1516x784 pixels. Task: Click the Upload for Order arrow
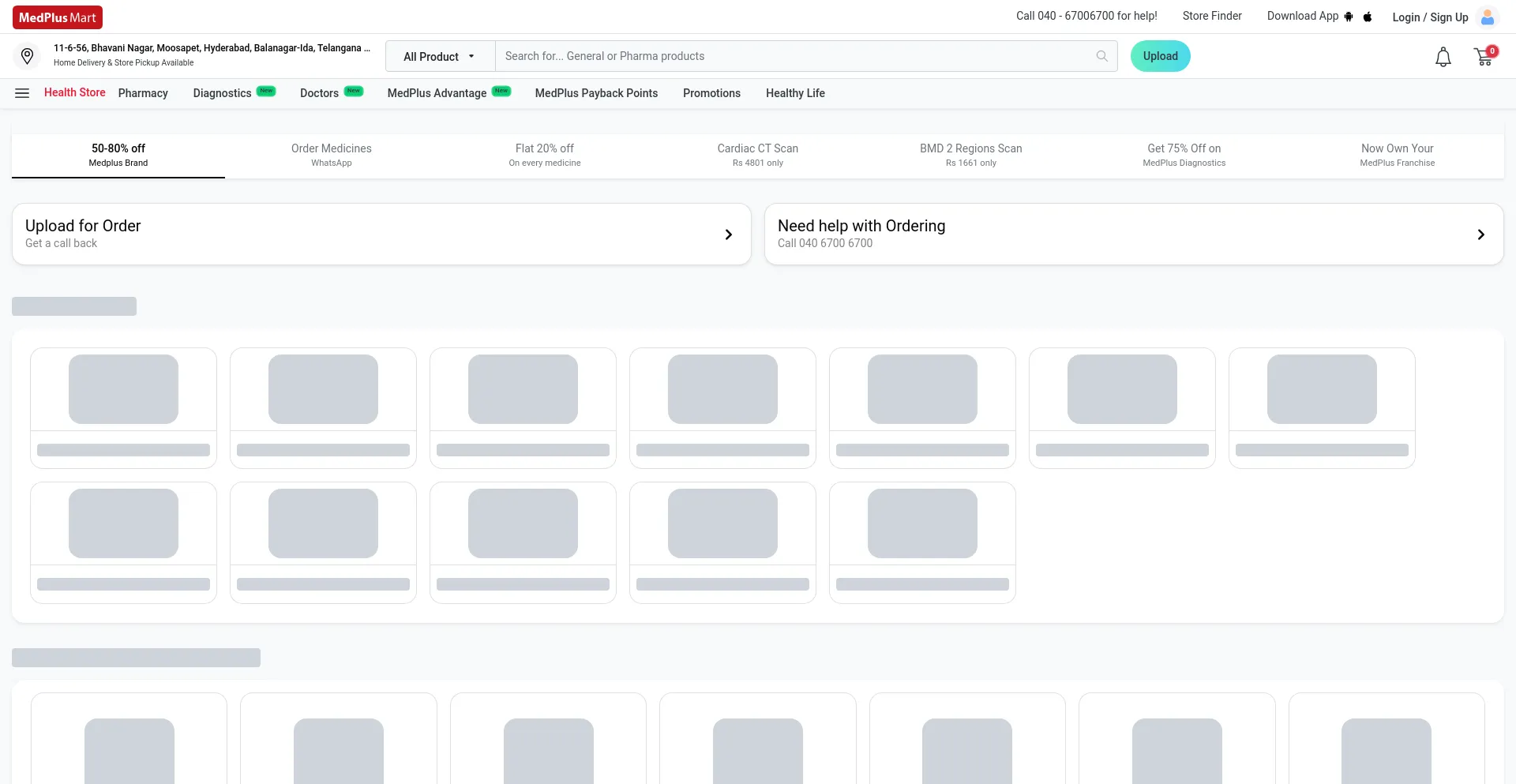[729, 234]
